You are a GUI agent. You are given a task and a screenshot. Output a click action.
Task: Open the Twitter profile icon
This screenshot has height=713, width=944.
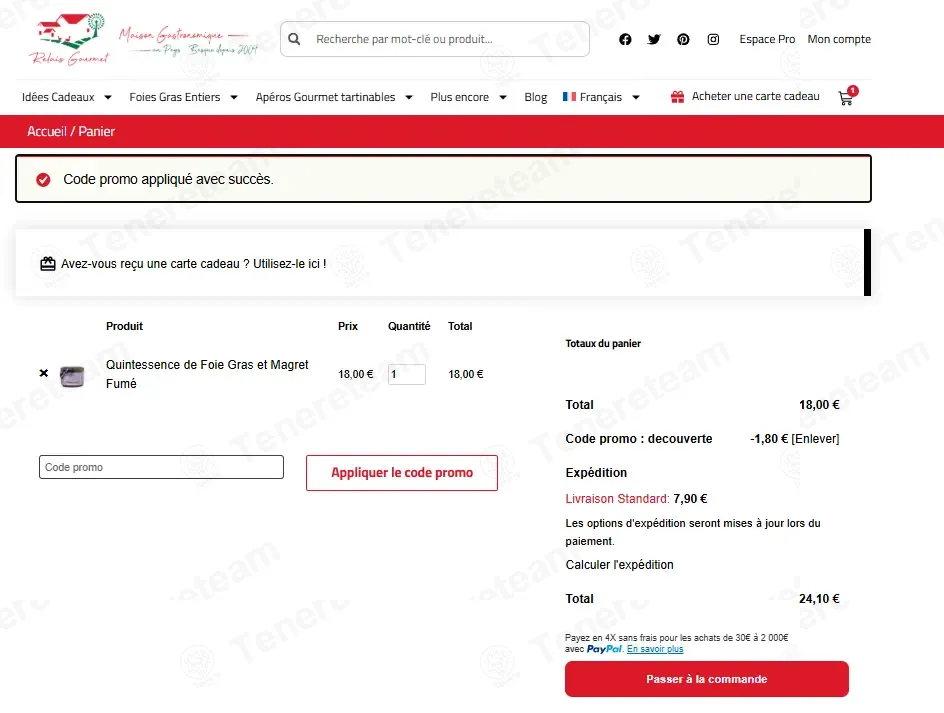click(x=654, y=39)
